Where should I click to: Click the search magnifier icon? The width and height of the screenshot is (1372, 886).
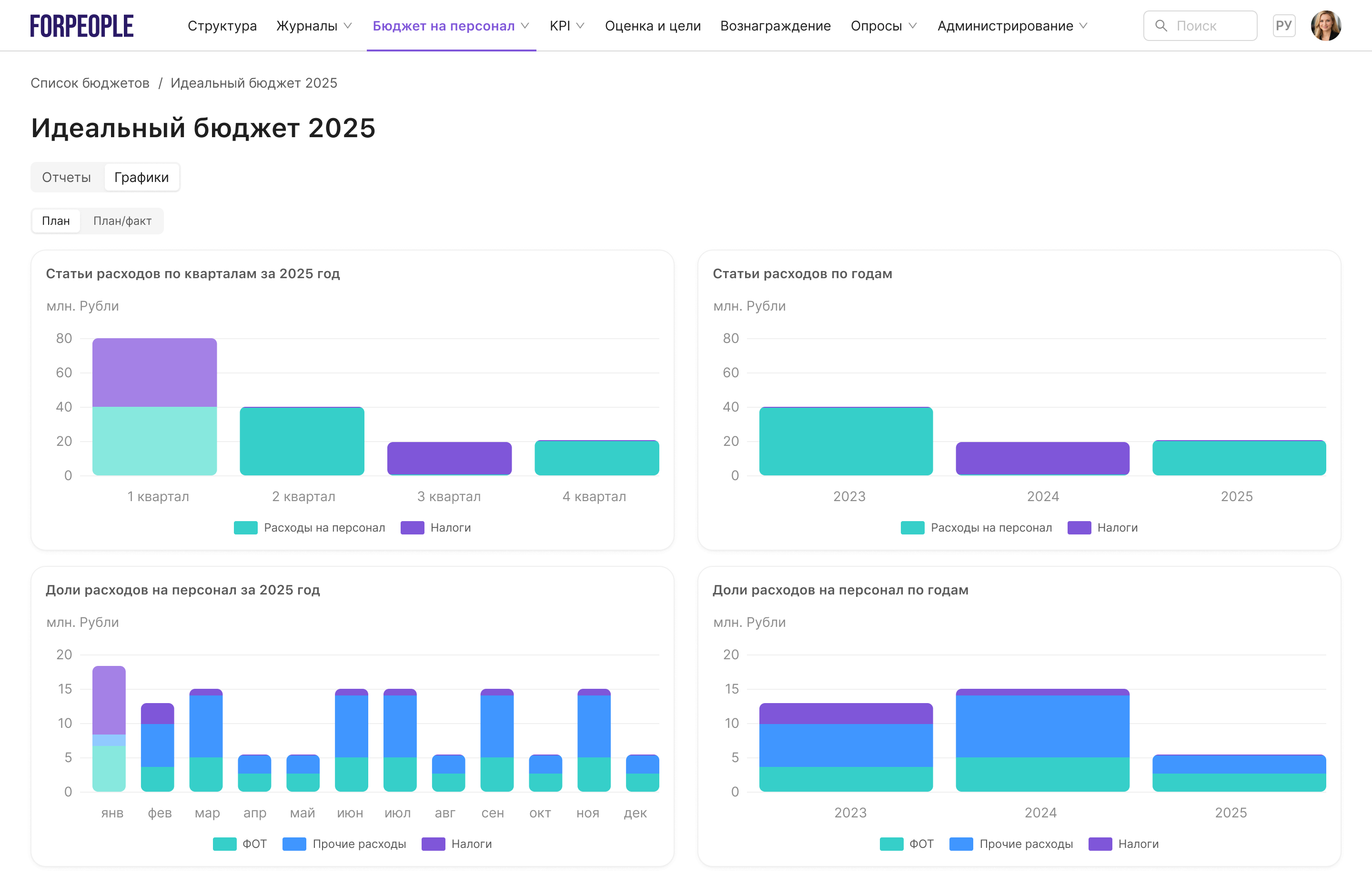(x=1161, y=26)
